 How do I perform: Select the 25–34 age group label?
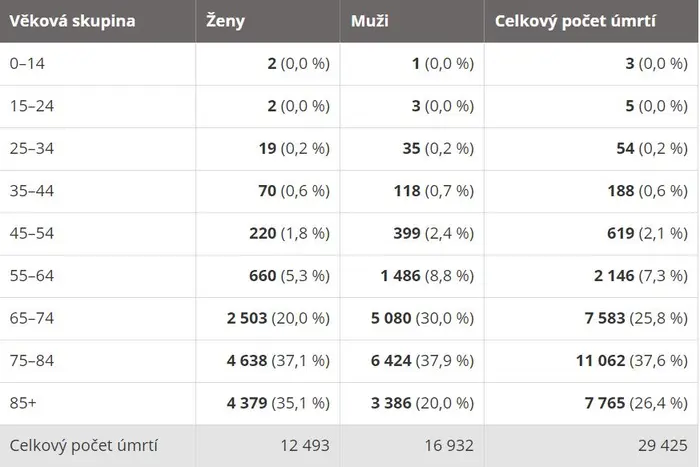(x=32, y=148)
